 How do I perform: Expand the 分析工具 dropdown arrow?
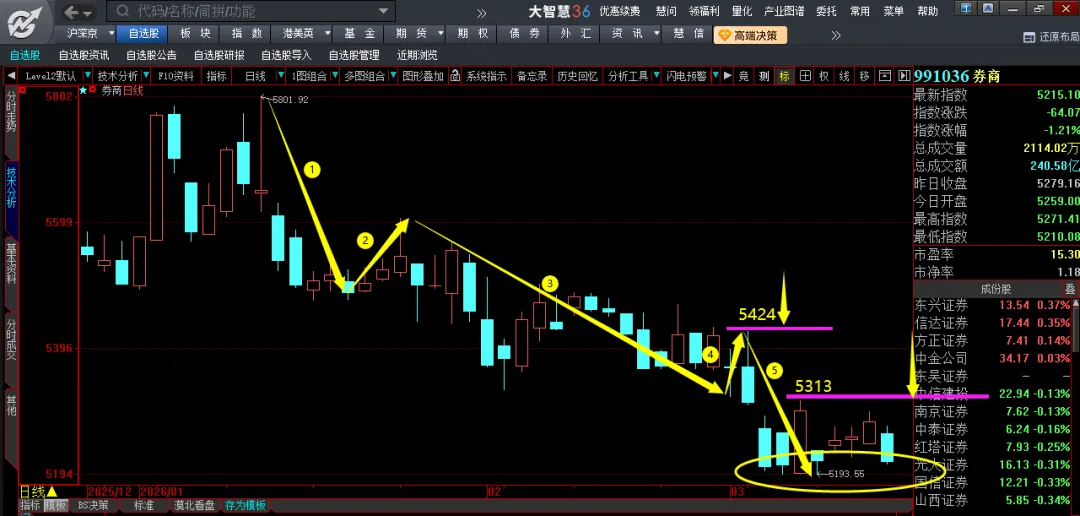[x=655, y=76]
